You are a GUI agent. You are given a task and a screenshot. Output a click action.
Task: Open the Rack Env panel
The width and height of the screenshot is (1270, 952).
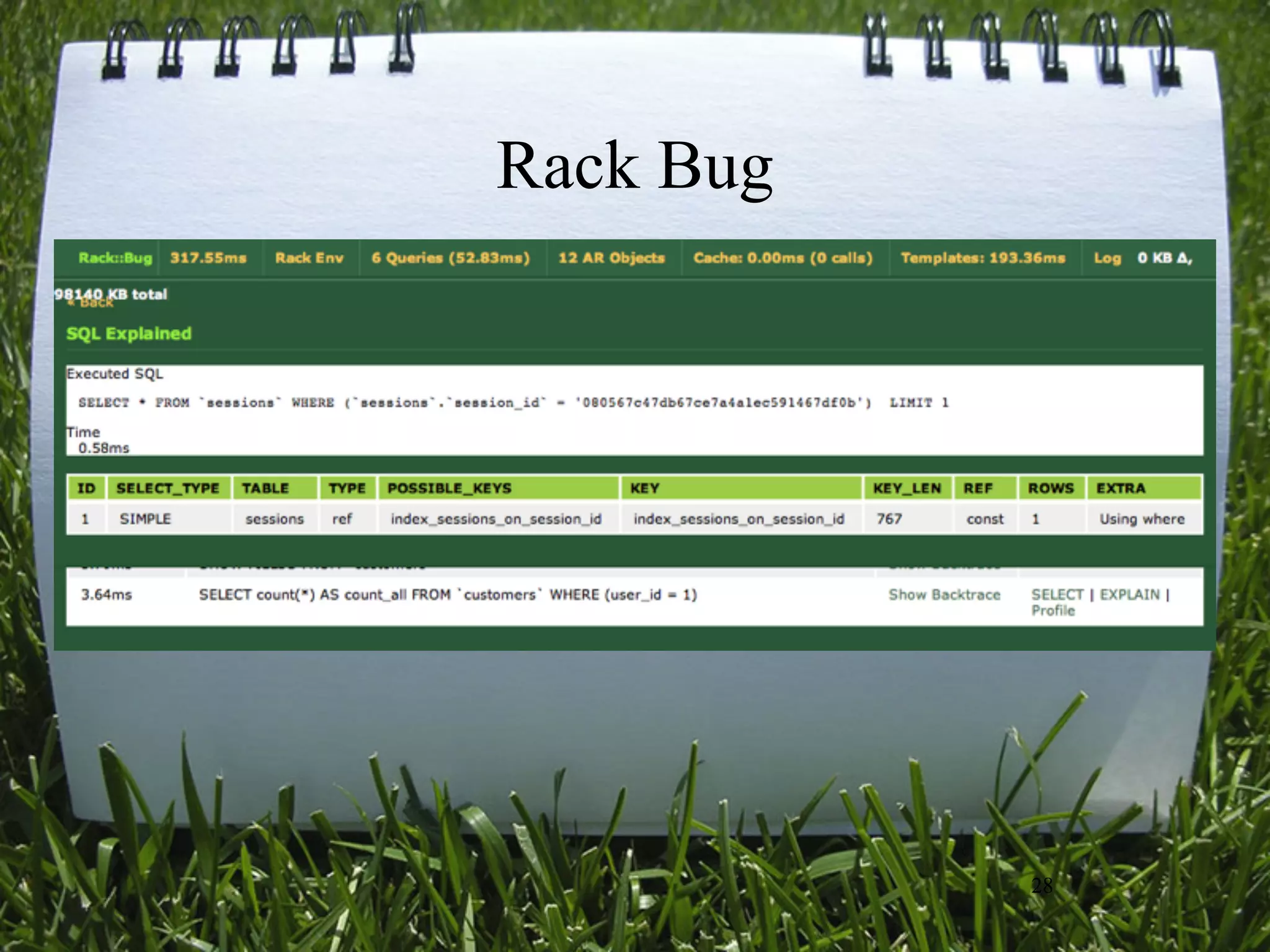tap(309, 258)
